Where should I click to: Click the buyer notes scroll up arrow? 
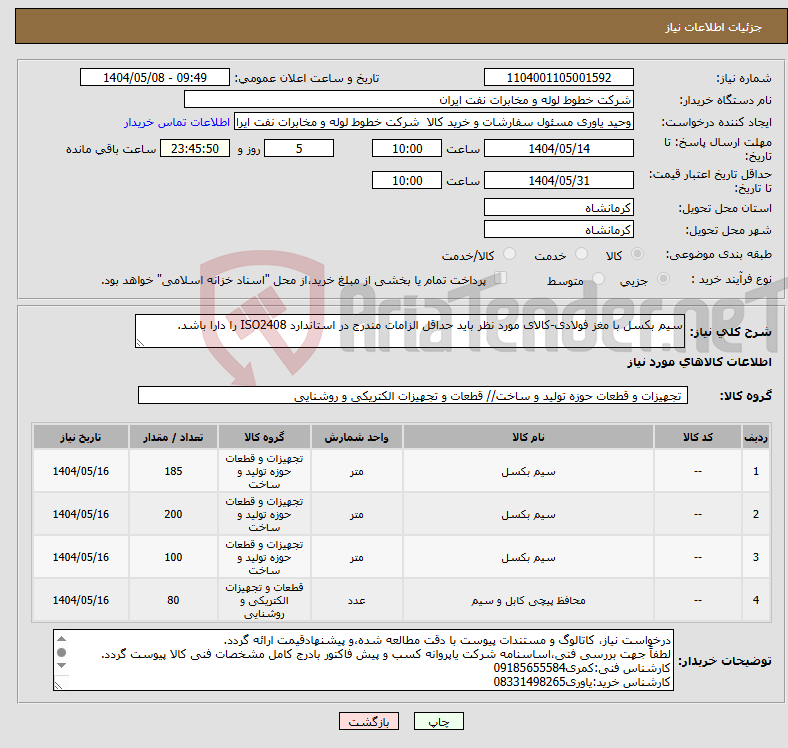tap(61, 639)
